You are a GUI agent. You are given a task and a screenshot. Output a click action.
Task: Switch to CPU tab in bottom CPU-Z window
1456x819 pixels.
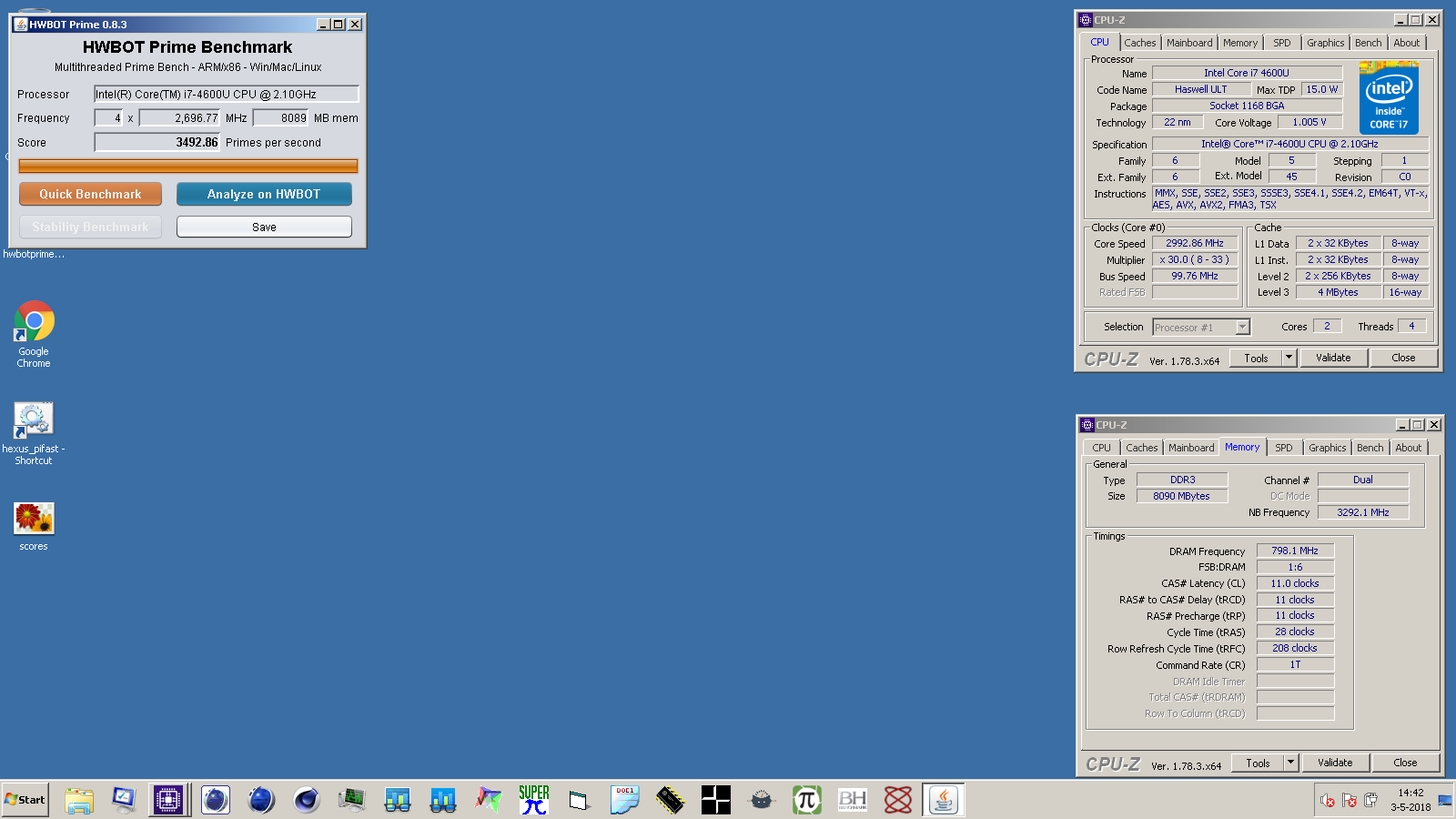coord(1101,448)
